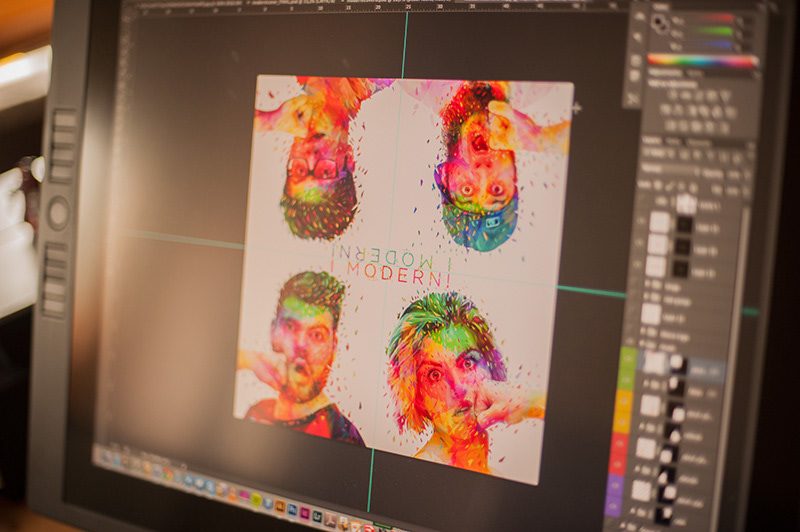Add a Black & White adjustment layer

[691, 111]
